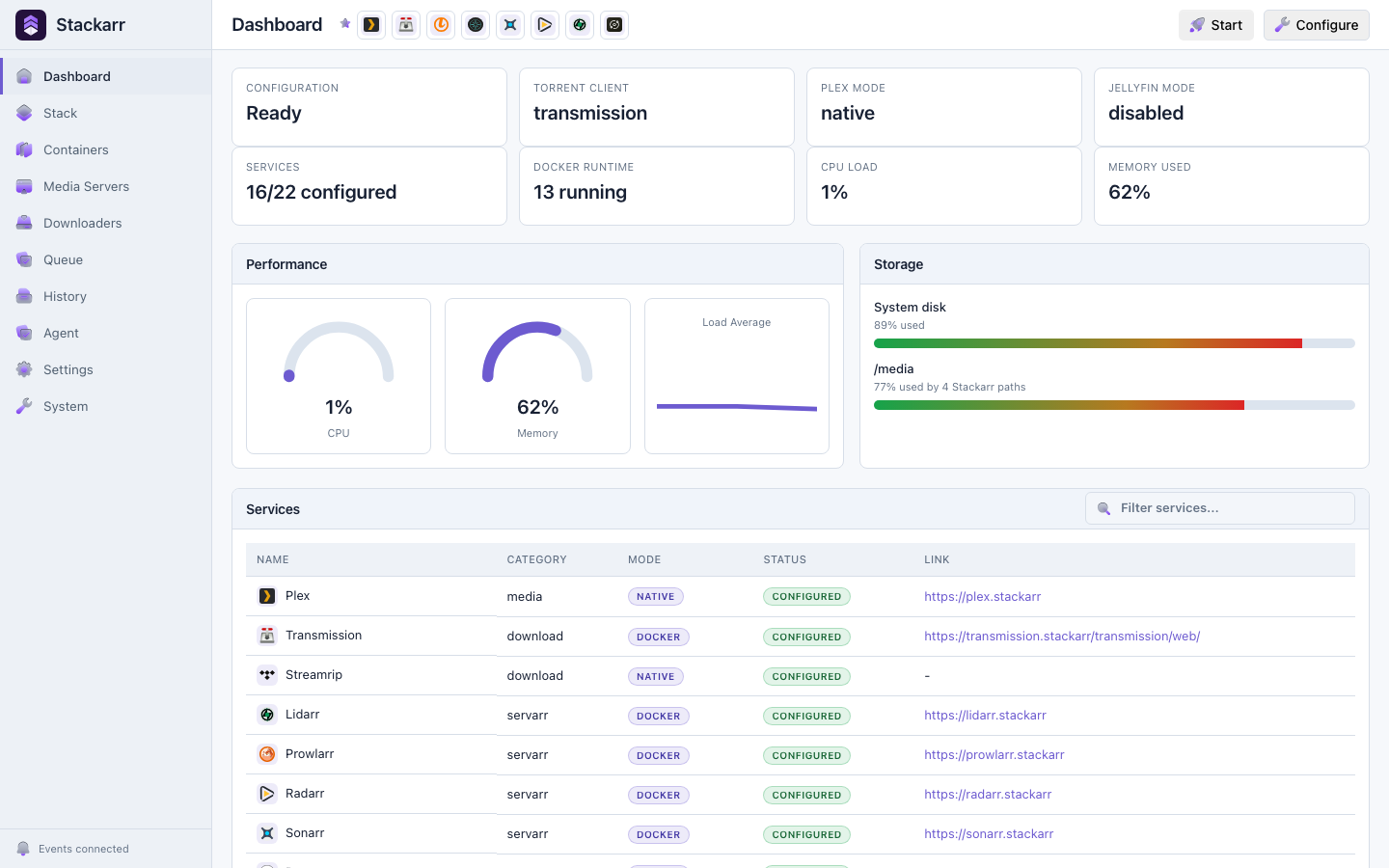The height and width of the screenshot is (868, 1389).
Task: Click the Plex icon in the services table
Action: [x=267, y=596]
